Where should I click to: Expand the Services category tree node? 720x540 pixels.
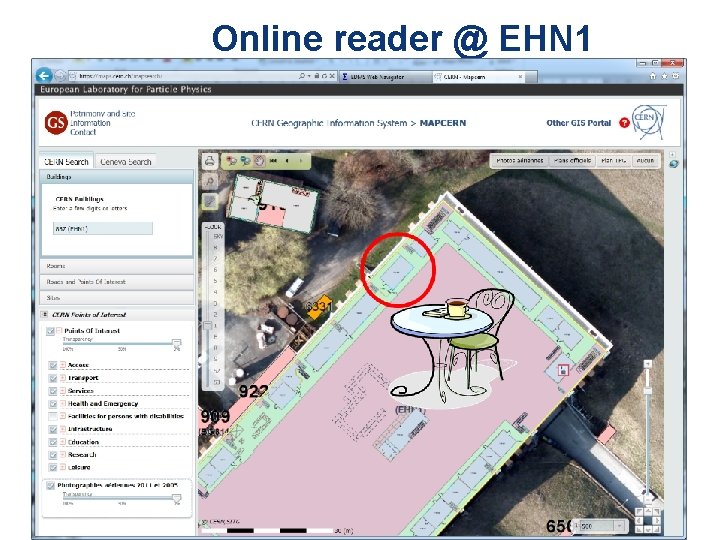tap(62, 391)
